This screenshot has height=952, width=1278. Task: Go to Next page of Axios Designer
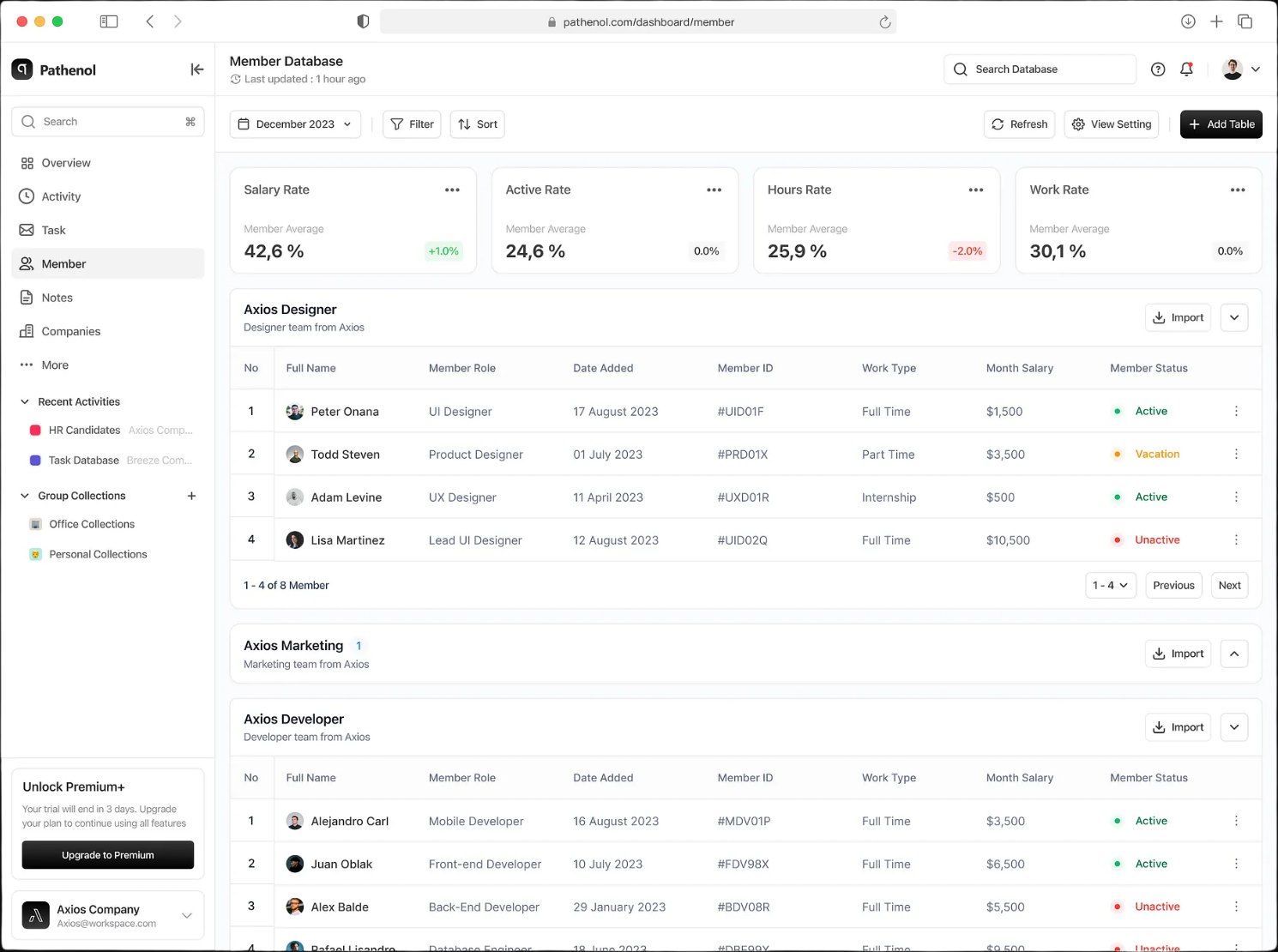1229,585
